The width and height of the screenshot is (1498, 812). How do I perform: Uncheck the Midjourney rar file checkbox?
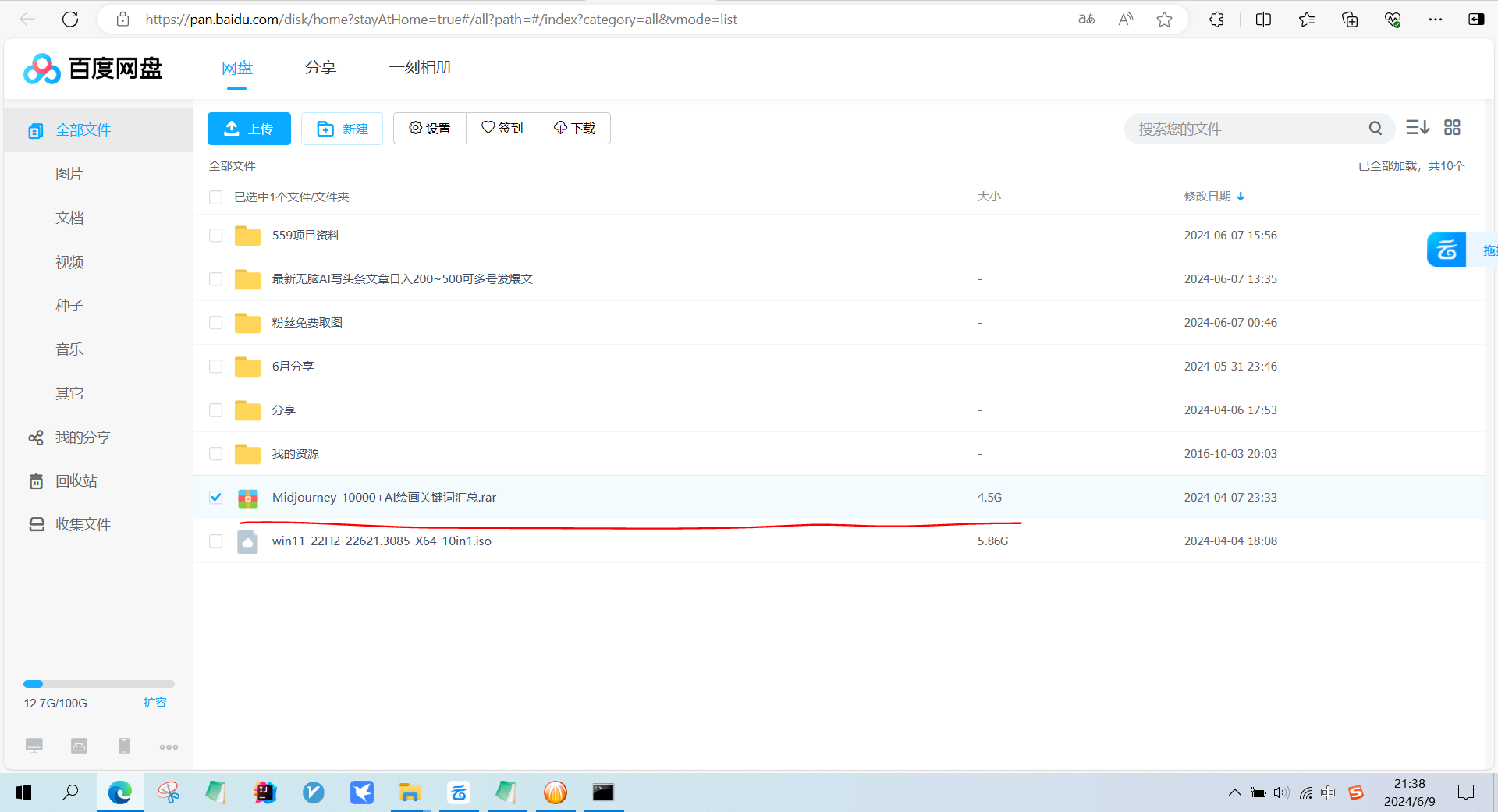pyautogui.click(x=216, y=498)
